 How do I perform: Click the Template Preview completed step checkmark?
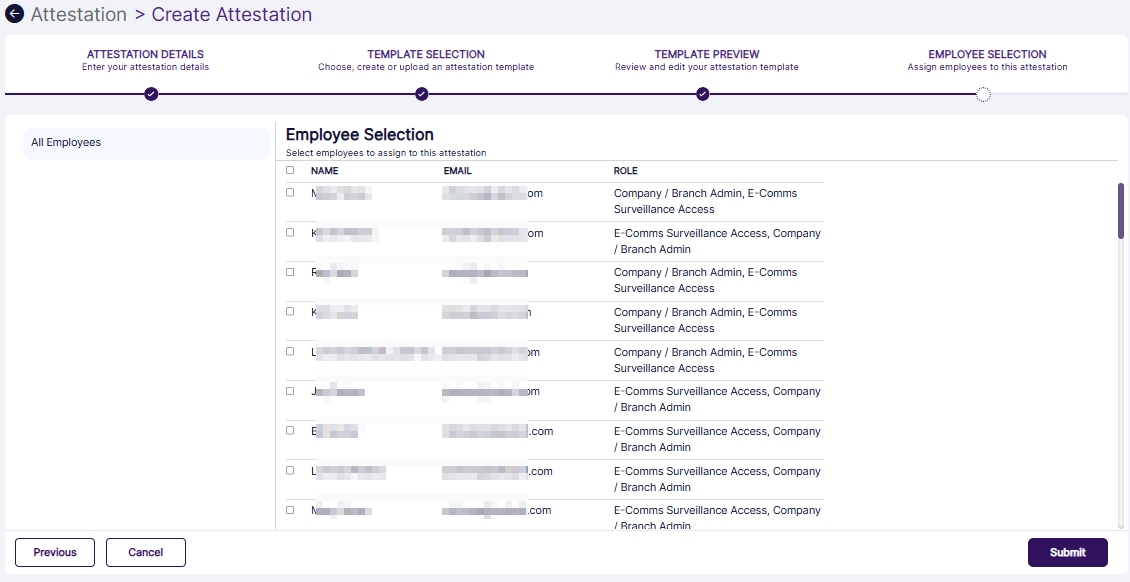[x=702, y=95]
